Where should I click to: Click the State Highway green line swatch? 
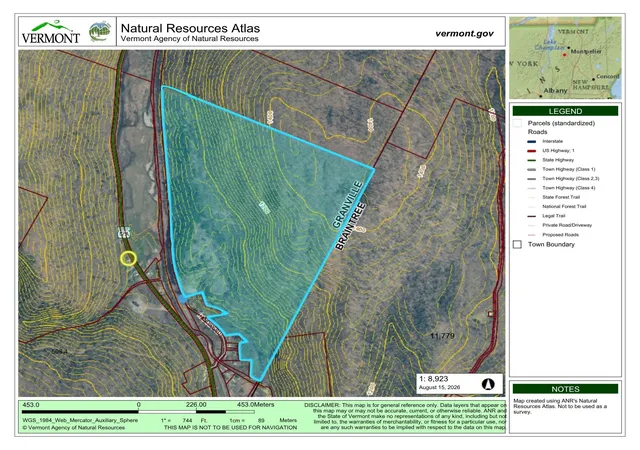pyautogui.click(x=531, y=160)
